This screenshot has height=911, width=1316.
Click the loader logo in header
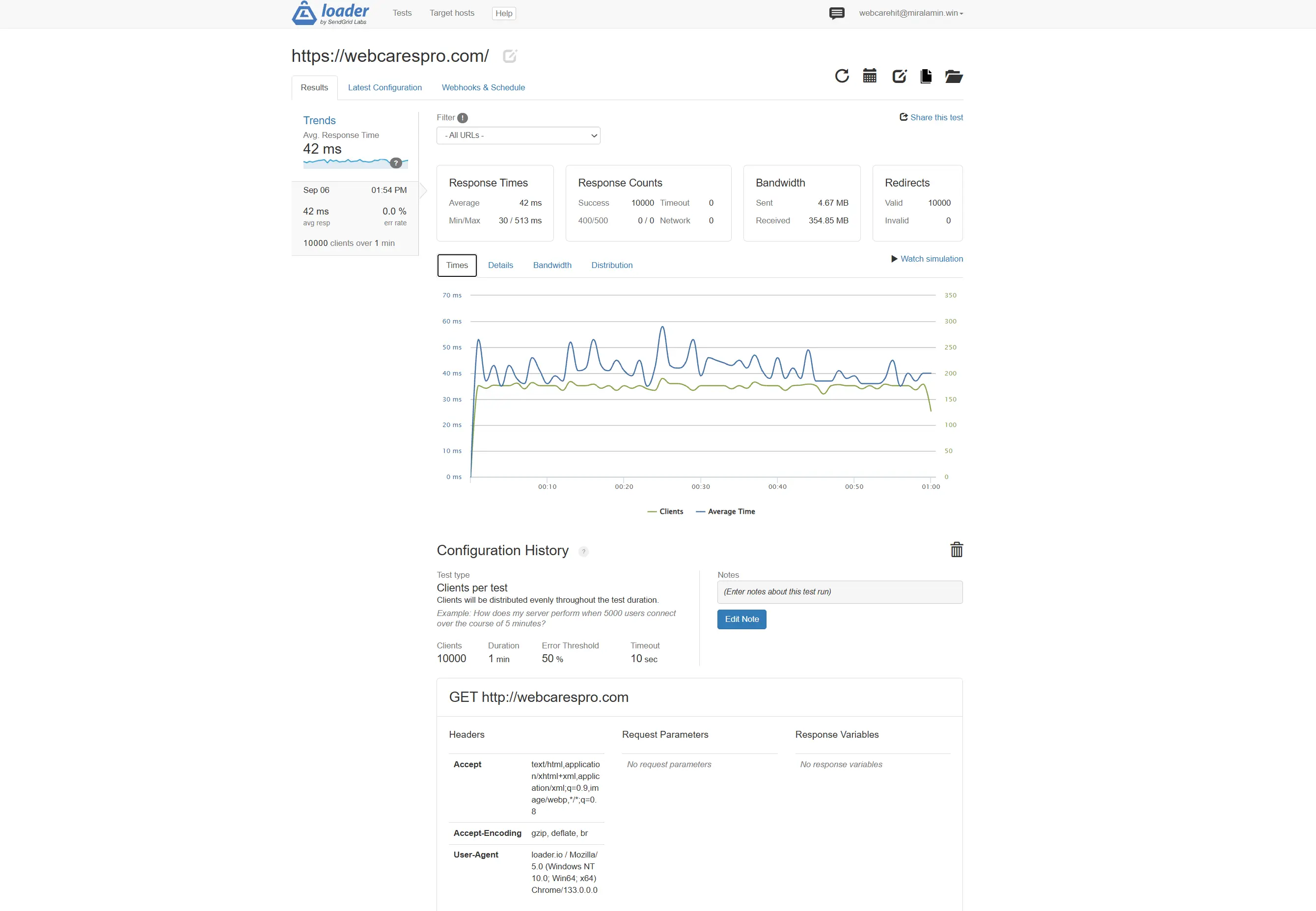click(330, 13)
